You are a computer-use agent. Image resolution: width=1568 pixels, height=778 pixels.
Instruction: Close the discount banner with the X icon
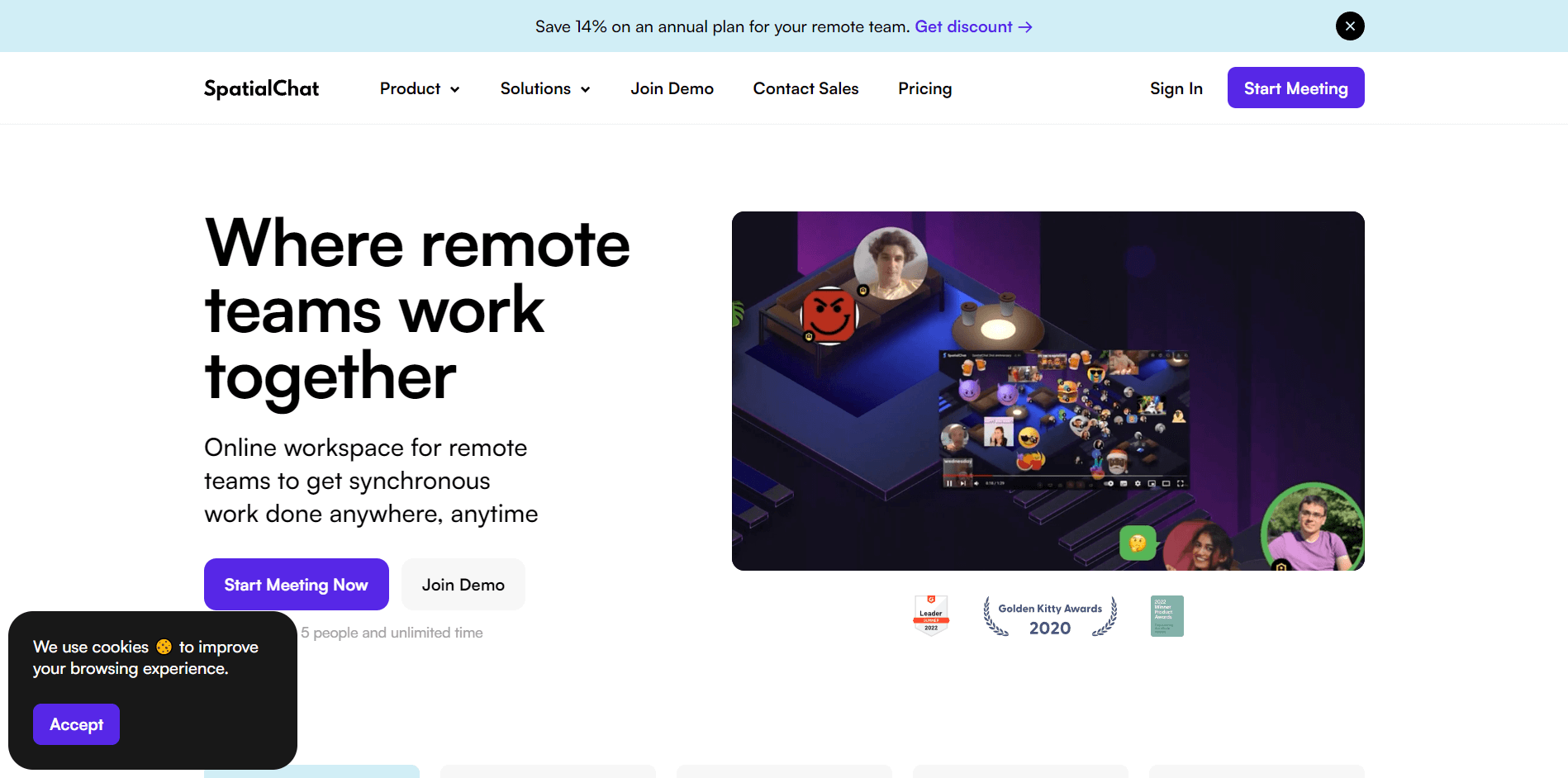click(x=1350, y=26)
